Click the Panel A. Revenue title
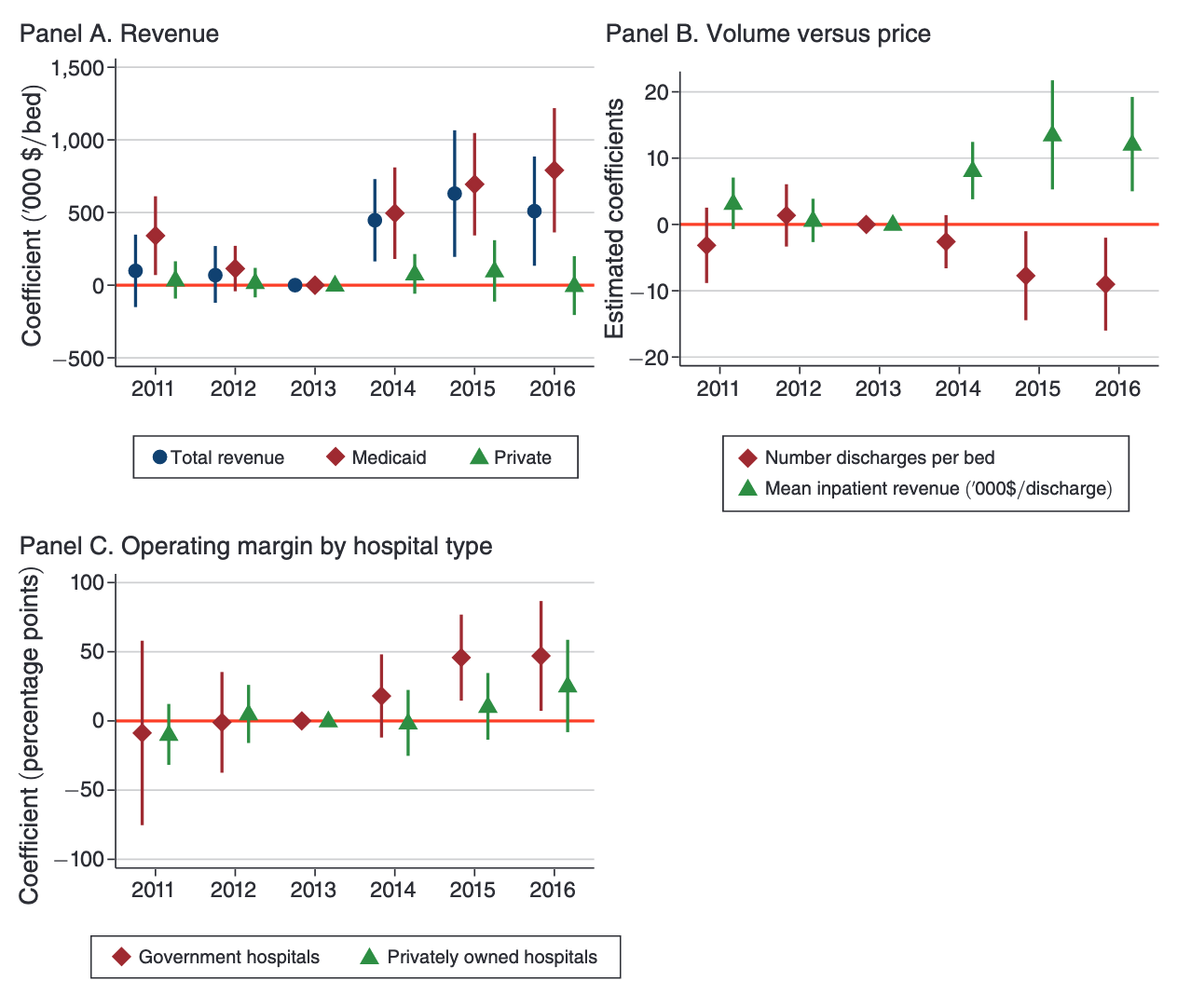This screenshot has height=1008, width=1191. pos(119,34)
